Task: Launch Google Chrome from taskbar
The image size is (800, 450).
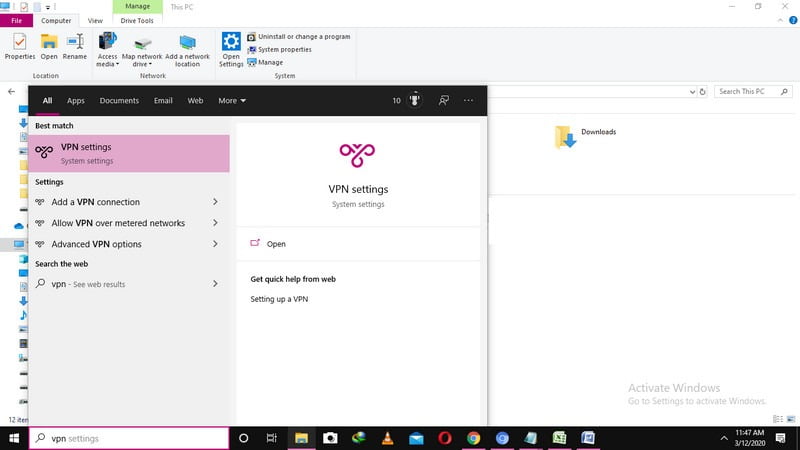Action: tap(473, 438)
